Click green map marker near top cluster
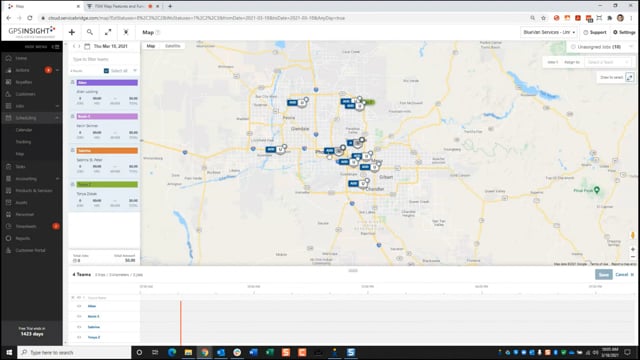 pyautogui.click(x=369, y=102)
